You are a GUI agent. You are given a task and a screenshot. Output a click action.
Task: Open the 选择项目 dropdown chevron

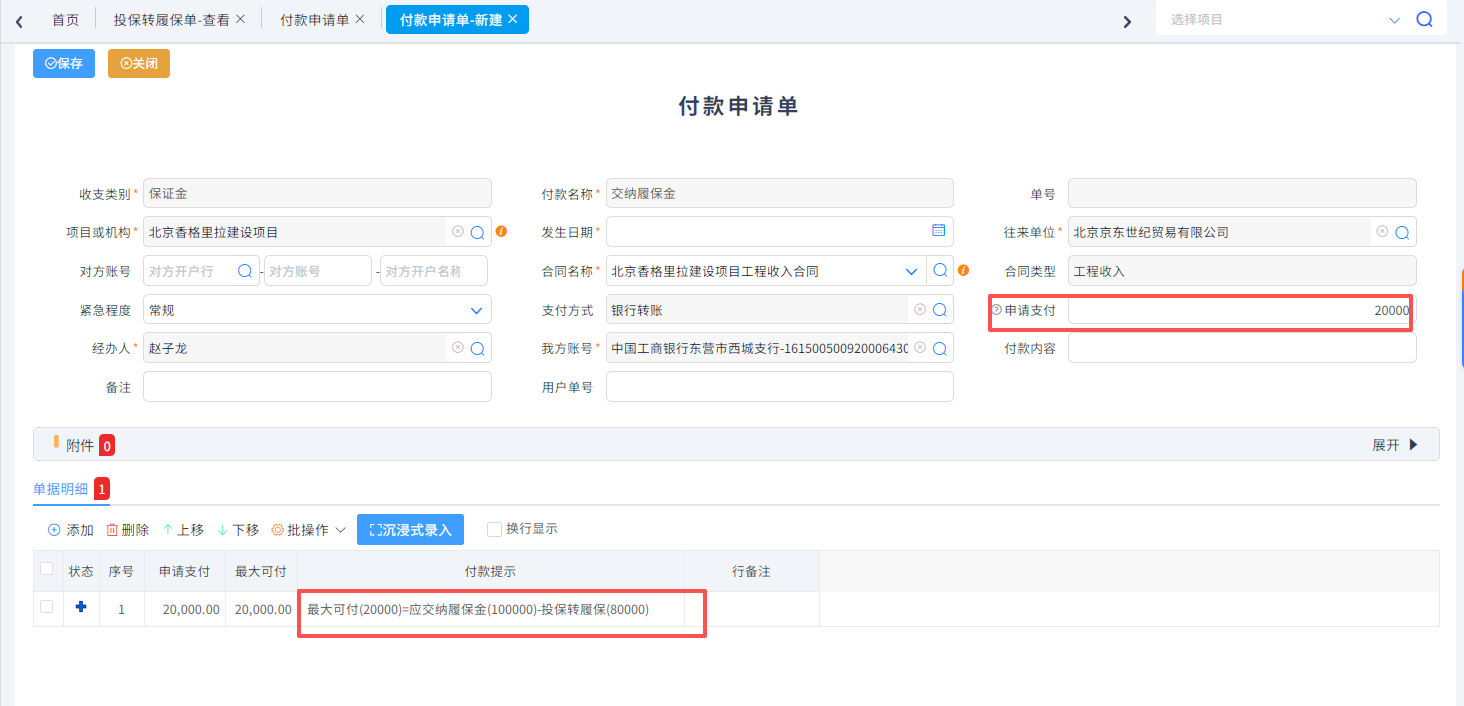1394,20
